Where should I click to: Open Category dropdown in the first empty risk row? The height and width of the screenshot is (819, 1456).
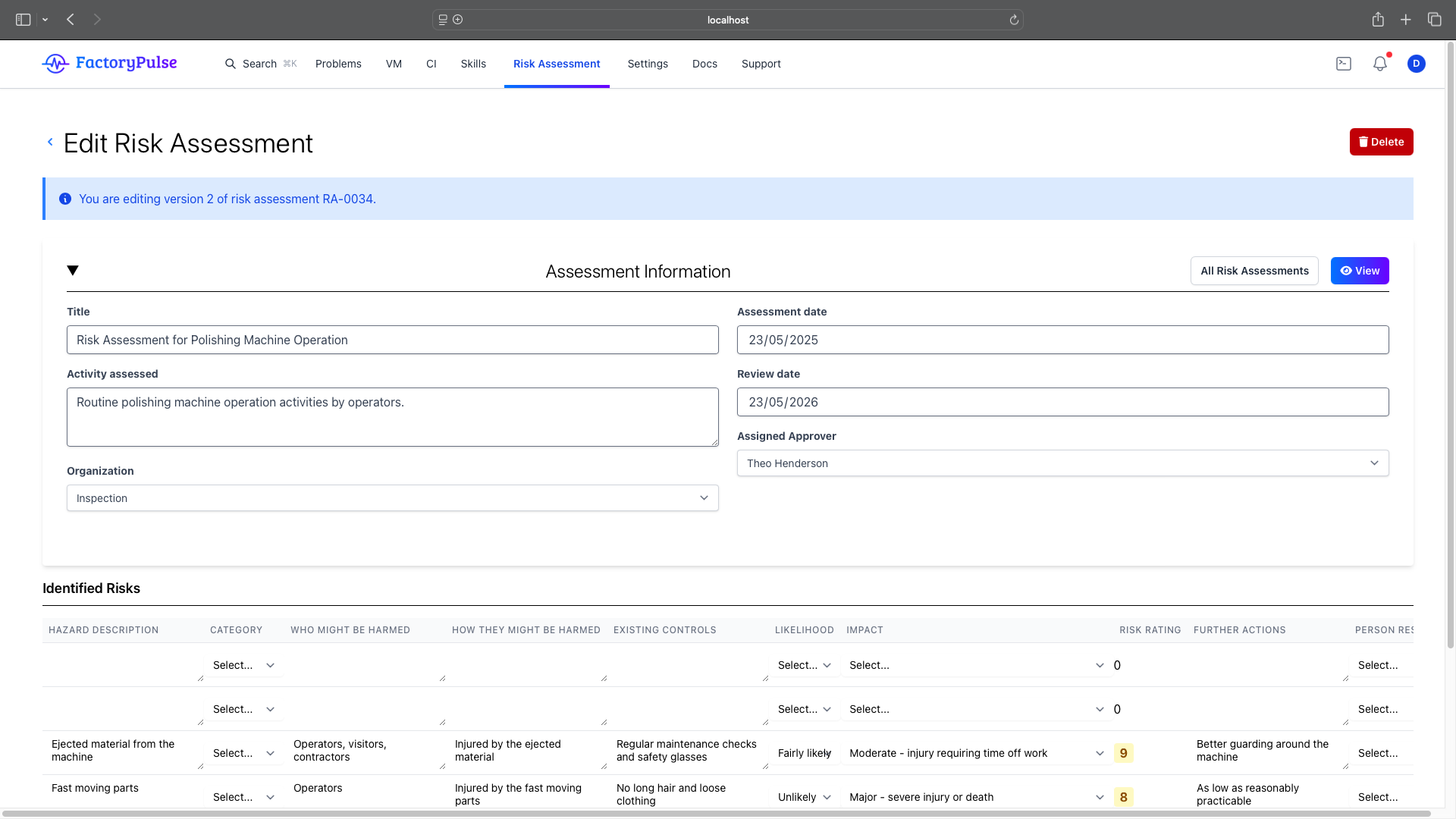[243, 665]
